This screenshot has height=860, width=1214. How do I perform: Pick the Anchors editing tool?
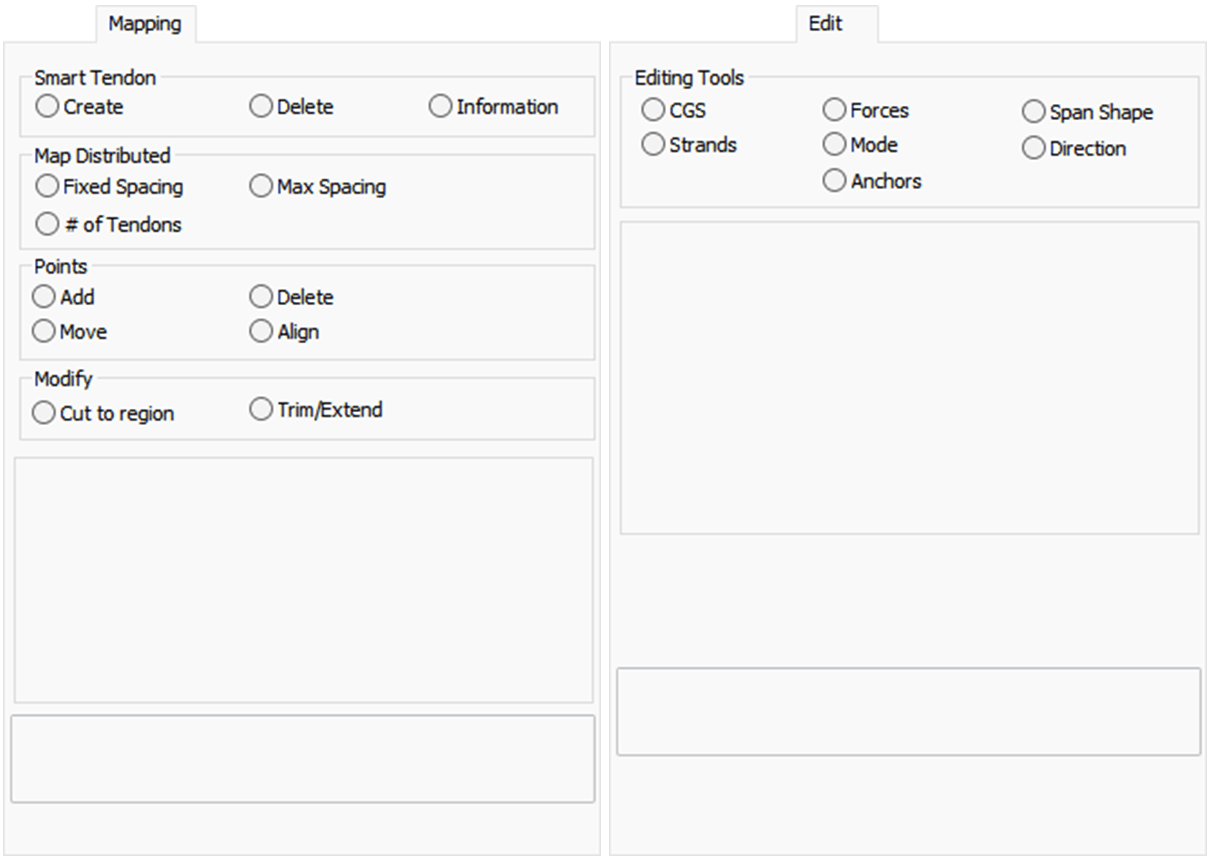834,181
